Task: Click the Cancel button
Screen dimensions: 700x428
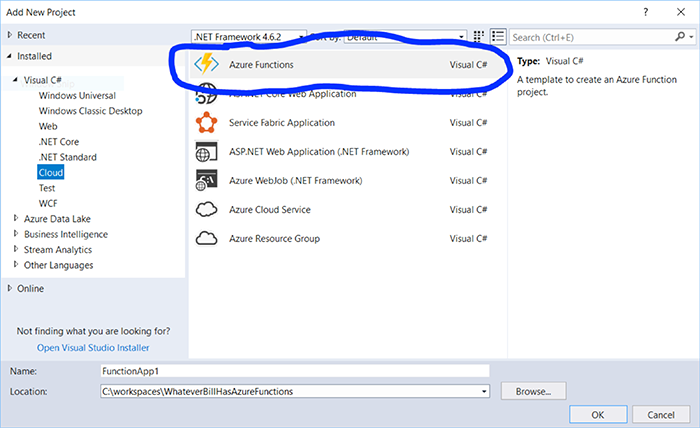Action: click(661, 415)
